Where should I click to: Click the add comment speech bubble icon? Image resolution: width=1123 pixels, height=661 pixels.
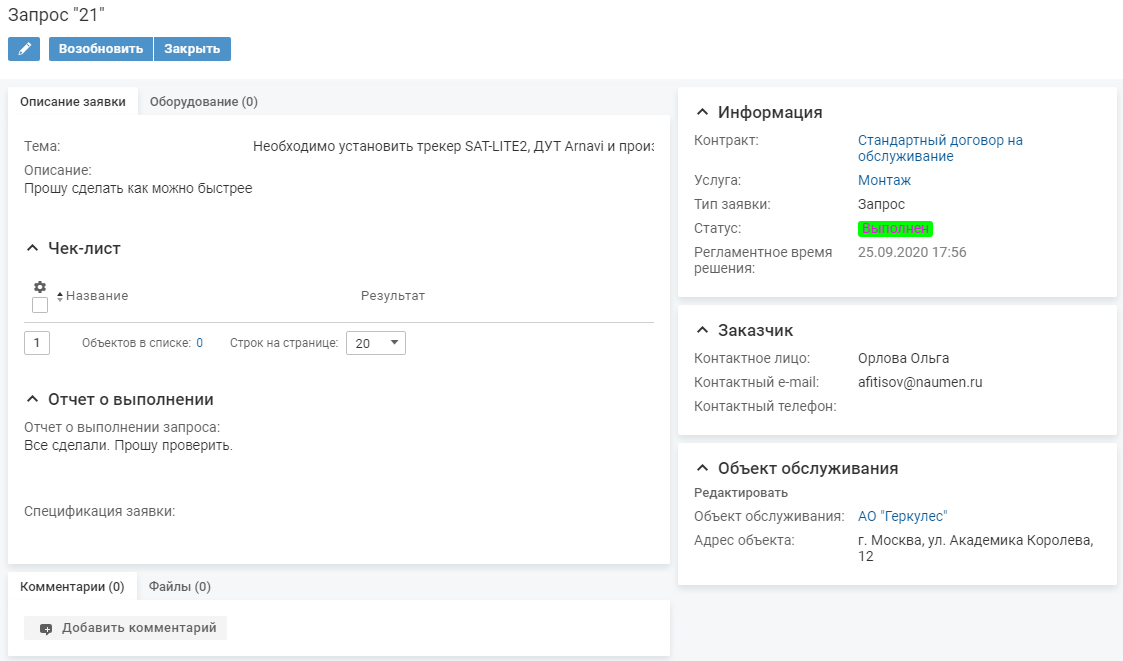(46, 629)
